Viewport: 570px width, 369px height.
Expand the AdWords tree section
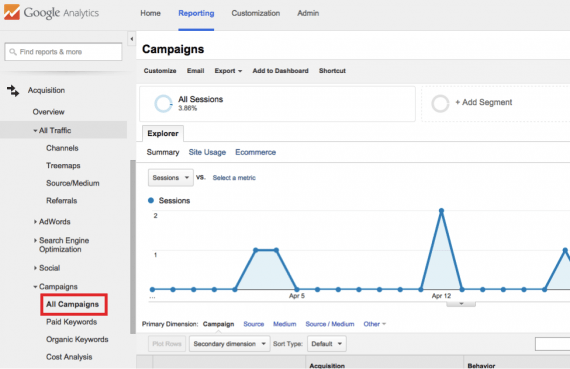(35, 222)
